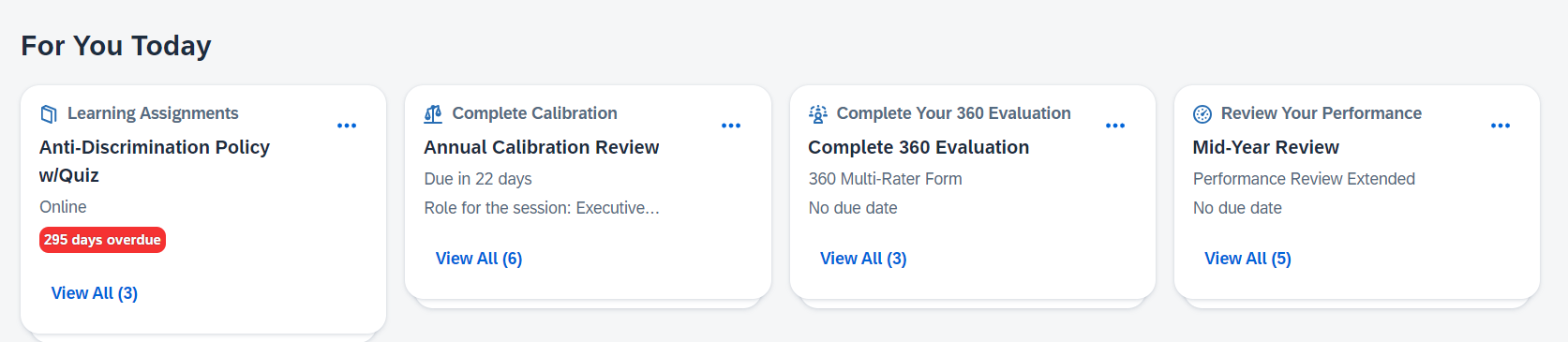
Task: Open Anti-Discrimination Policy w/Quiz assignment
Action: point(155,161)
